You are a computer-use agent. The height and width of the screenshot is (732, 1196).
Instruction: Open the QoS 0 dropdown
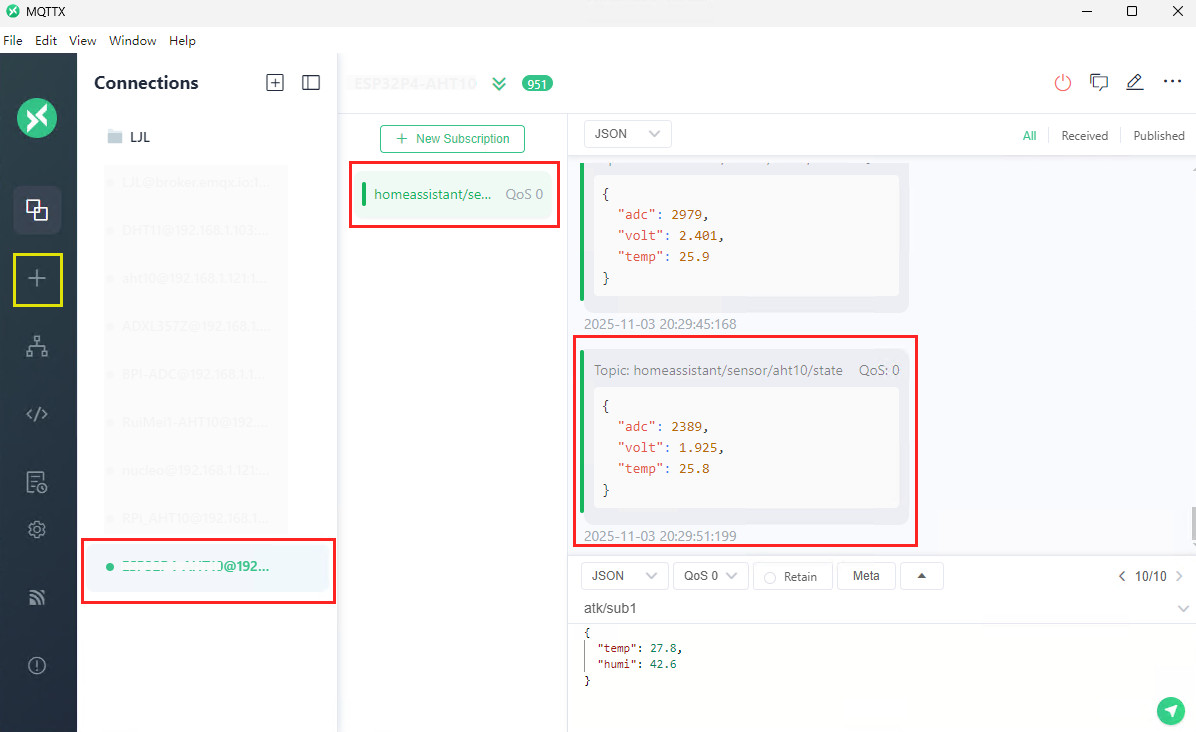(710, 576)
